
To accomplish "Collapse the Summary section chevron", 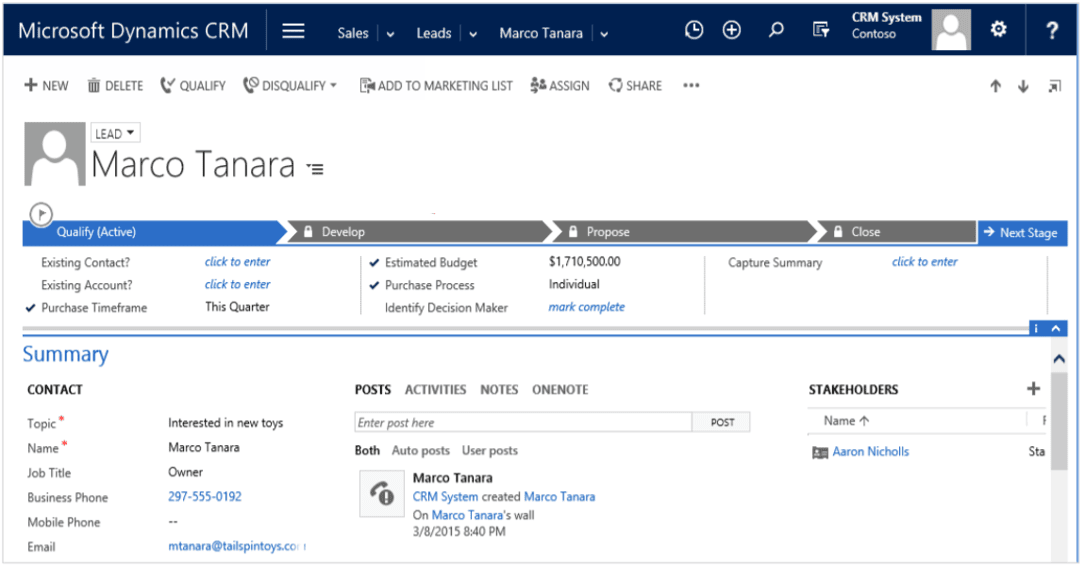I will [x=1059, y=358].
